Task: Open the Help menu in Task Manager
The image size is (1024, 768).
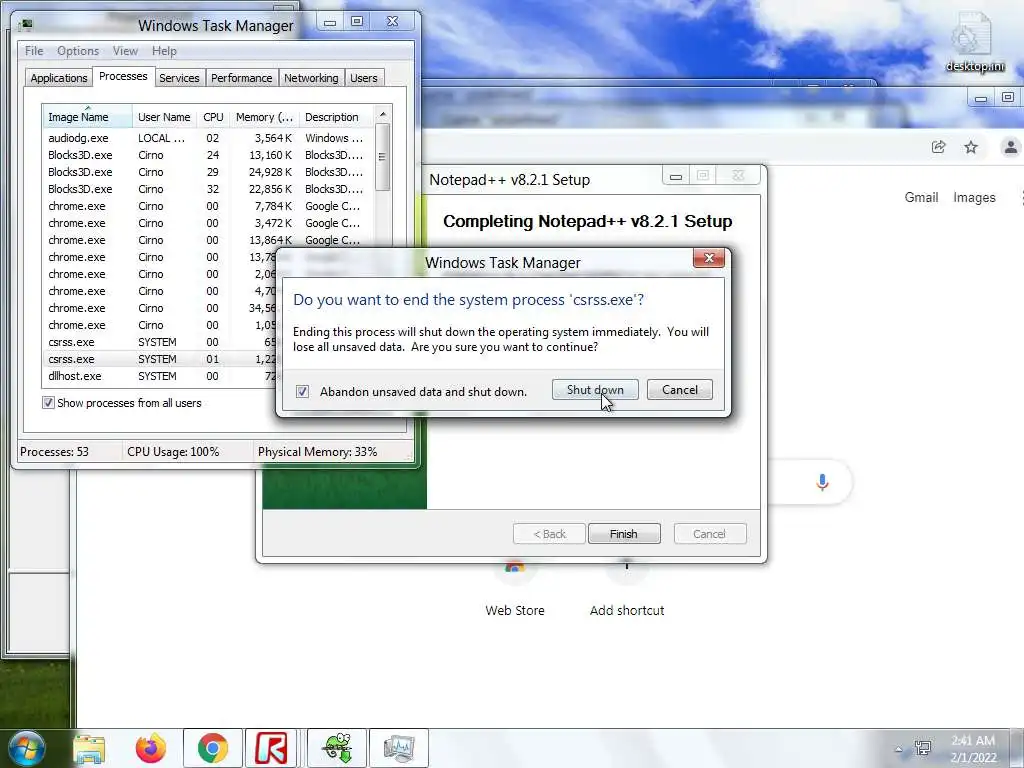Action: 164,51
